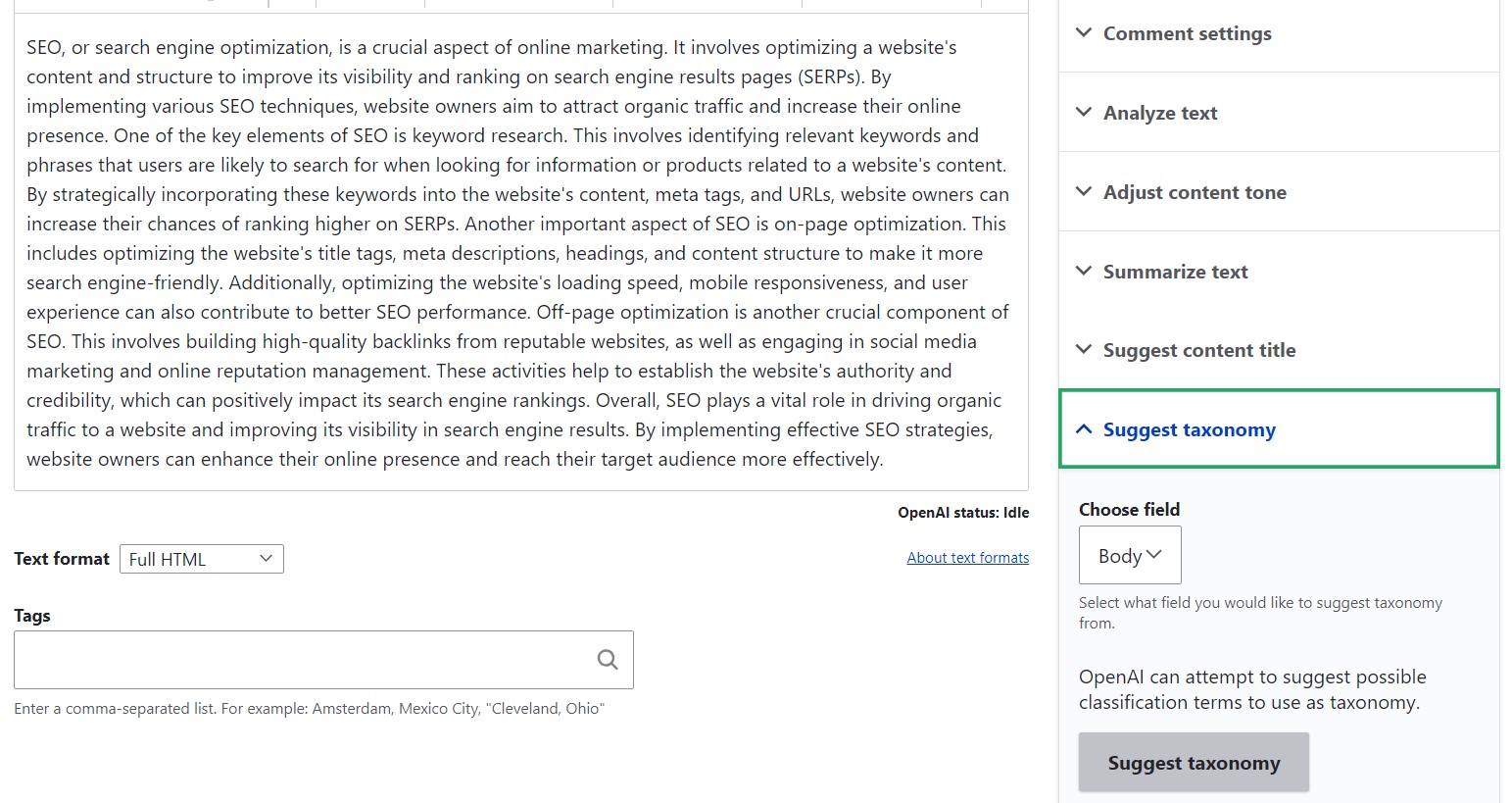Open the Choose field Body dropdown
This screenshot has width=1512, height=803.
pyautogui.click(x=1129, y=555)
